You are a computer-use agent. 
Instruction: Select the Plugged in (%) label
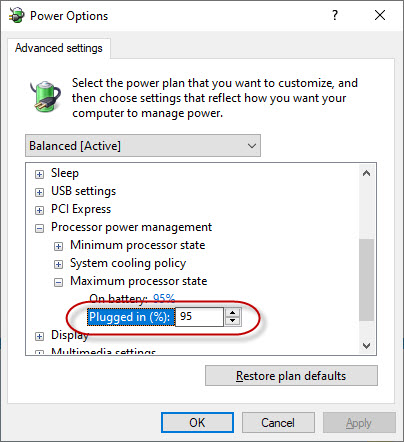click(x=131, y=317)
